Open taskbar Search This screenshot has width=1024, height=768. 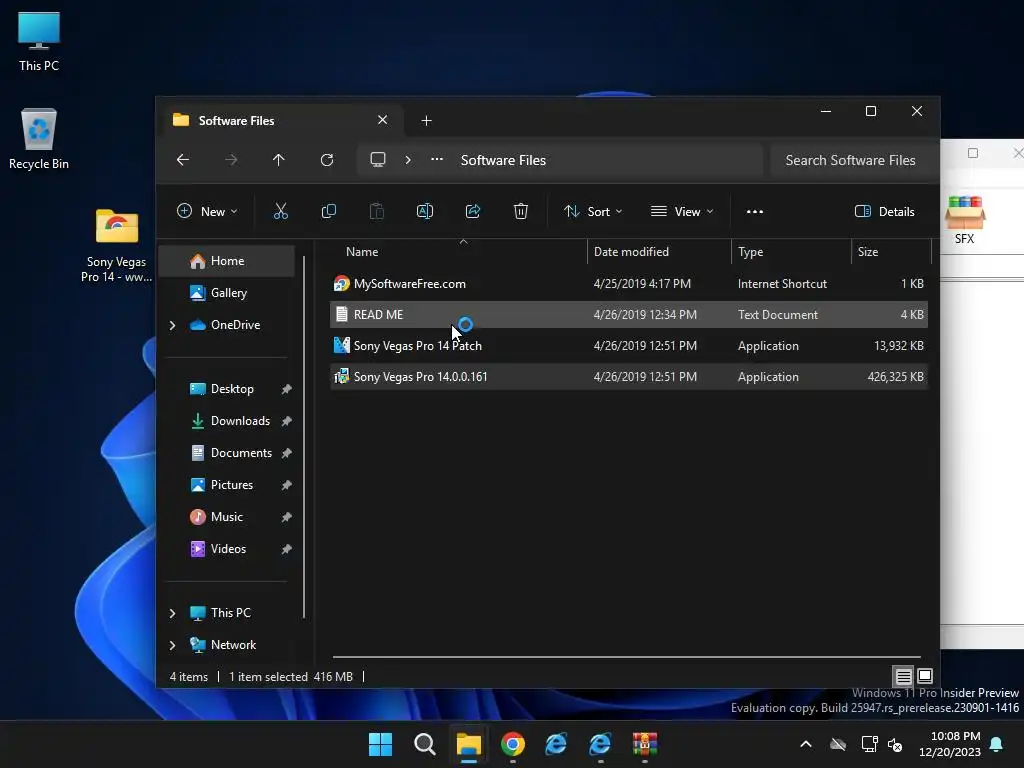coord(424,744)
